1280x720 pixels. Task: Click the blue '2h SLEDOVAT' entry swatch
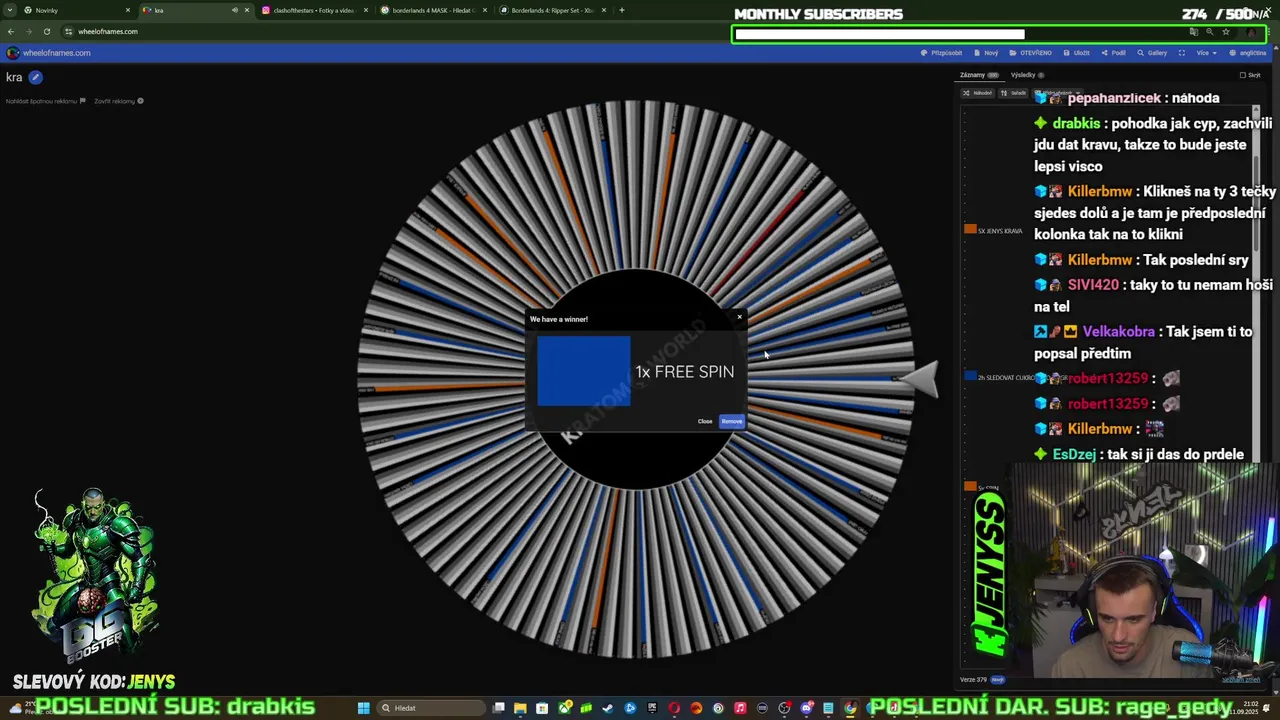click(970, 376)
